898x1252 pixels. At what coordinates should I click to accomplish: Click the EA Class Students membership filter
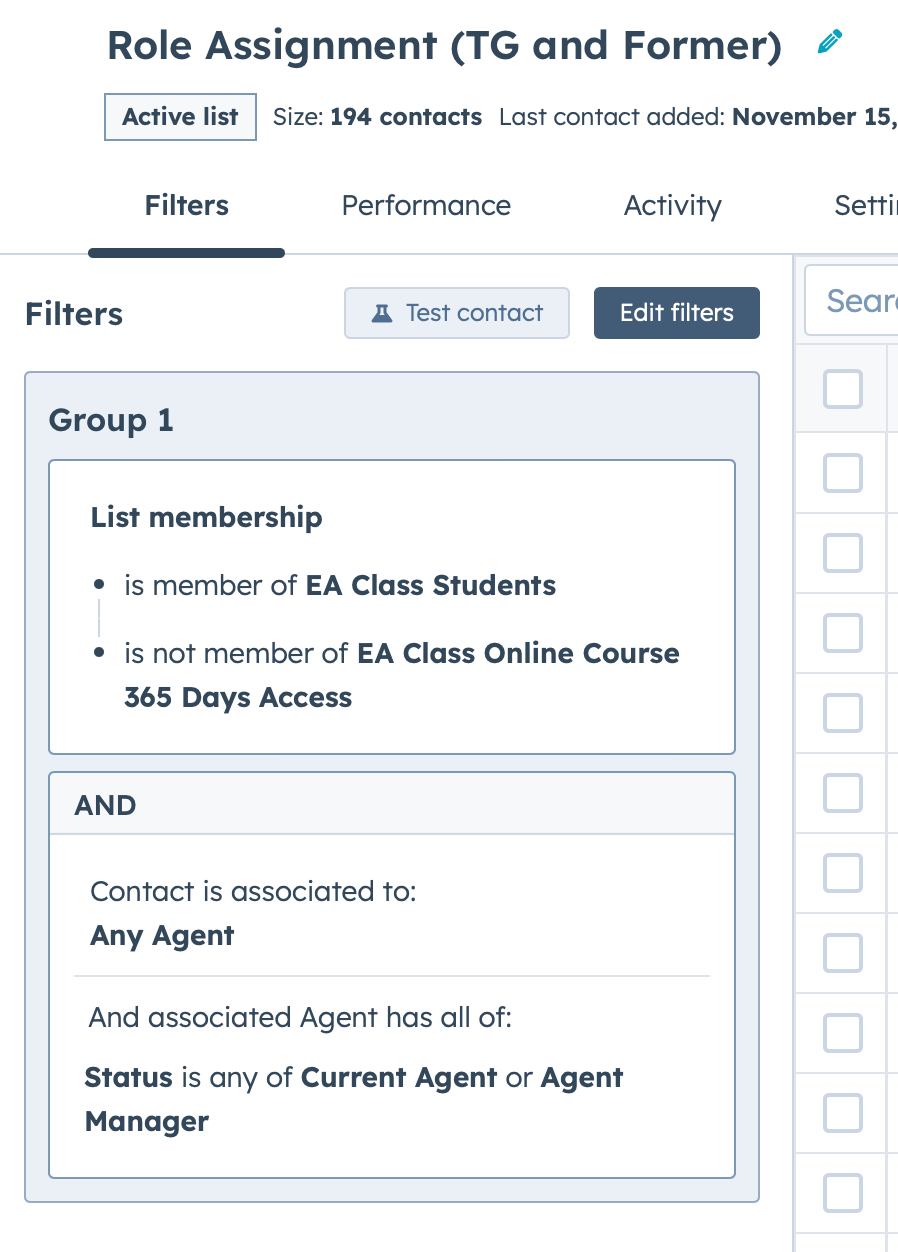340,585
